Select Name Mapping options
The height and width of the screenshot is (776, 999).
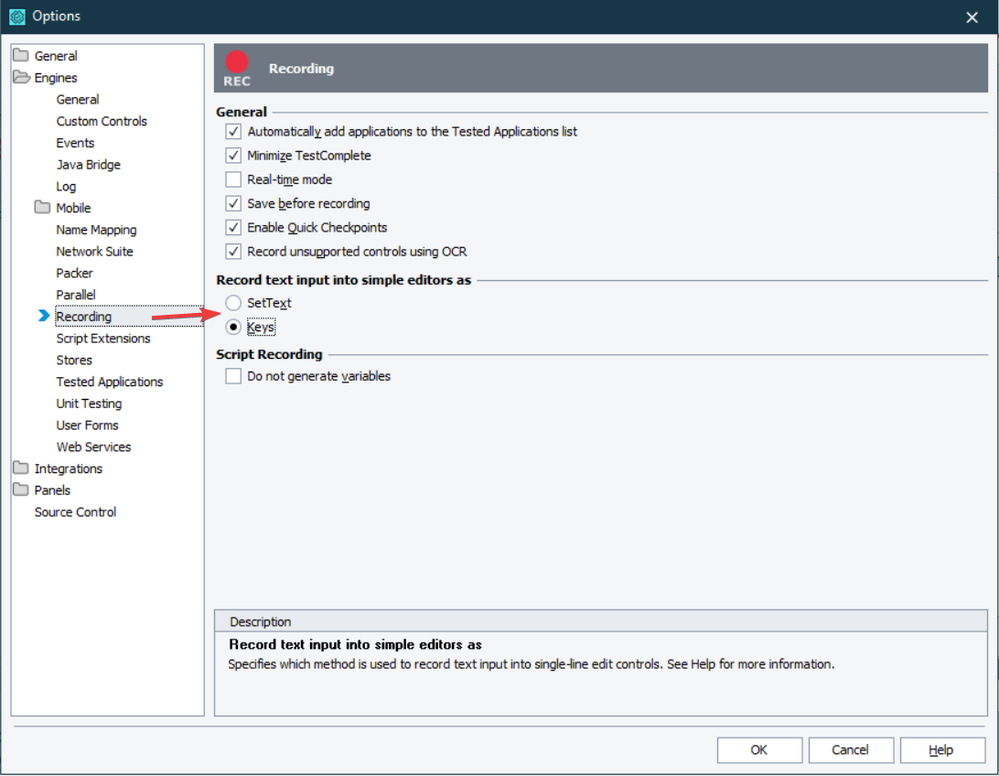point(96,229)
